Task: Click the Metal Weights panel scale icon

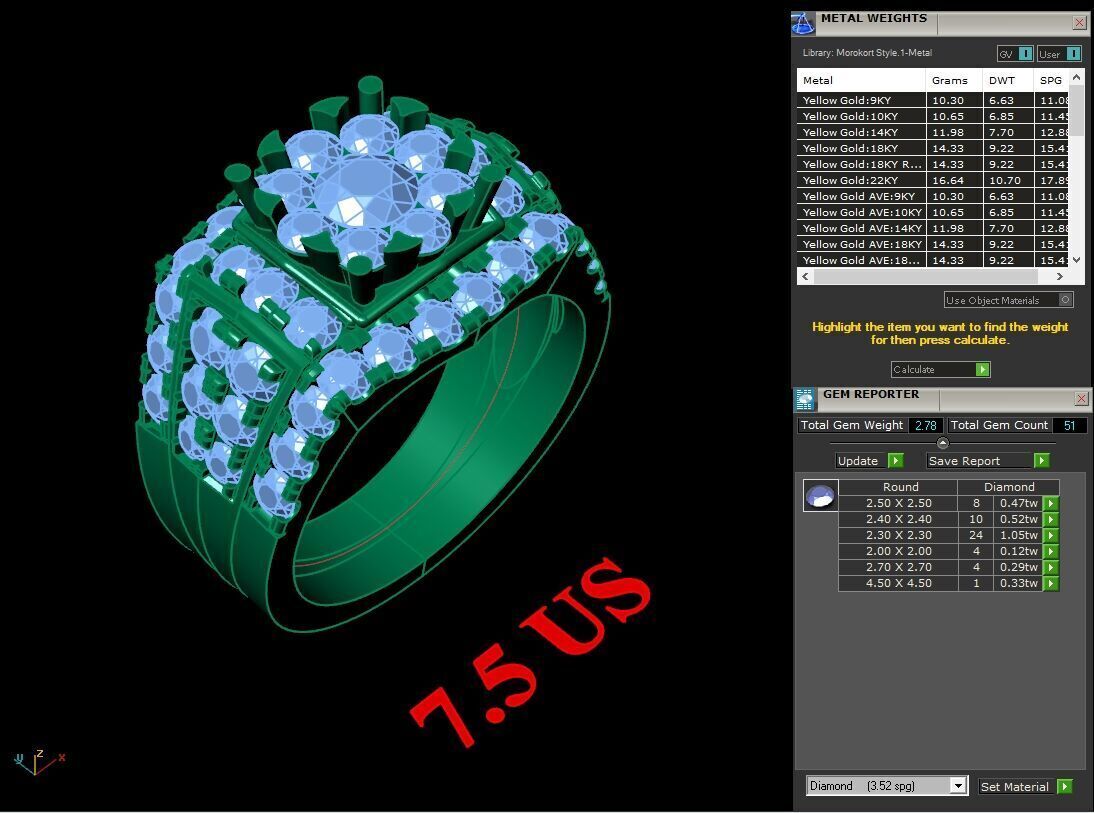Action: (x=802, y=23)
